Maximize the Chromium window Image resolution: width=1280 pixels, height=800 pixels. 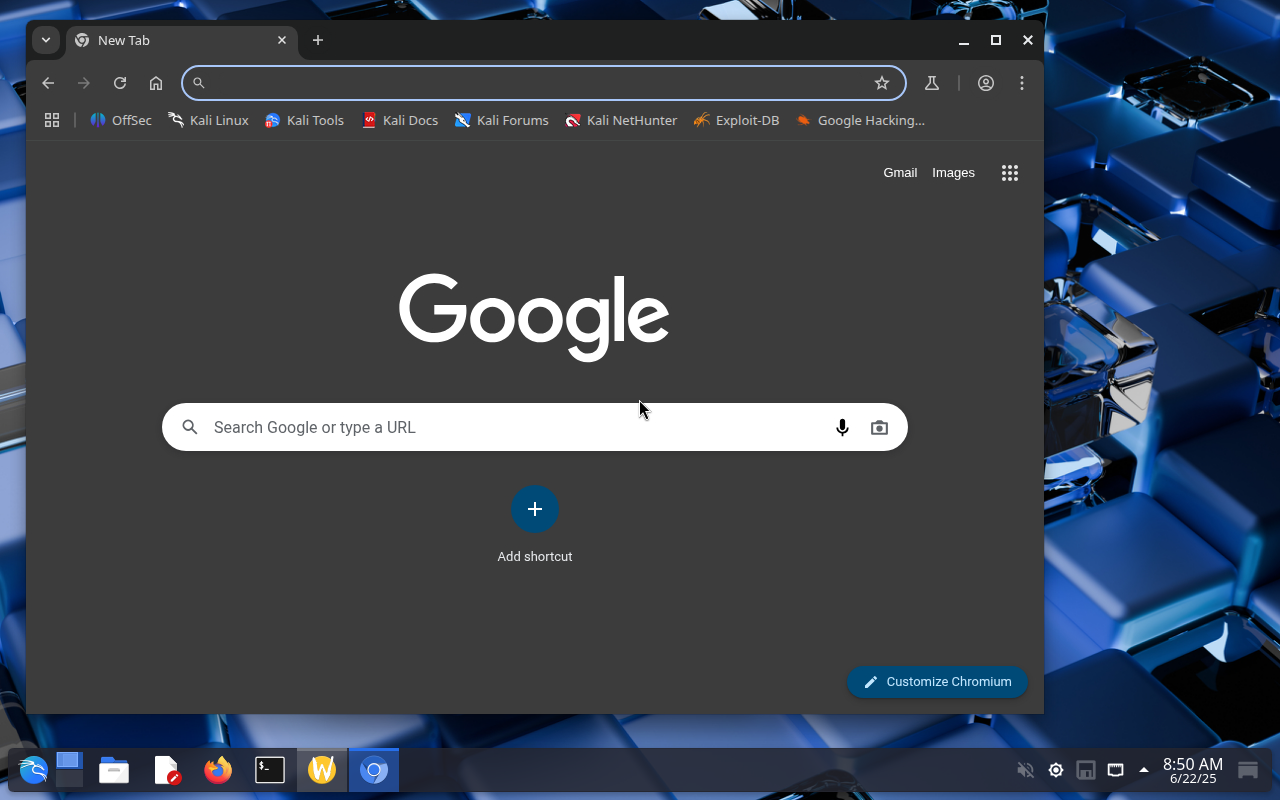pos(996,40)
